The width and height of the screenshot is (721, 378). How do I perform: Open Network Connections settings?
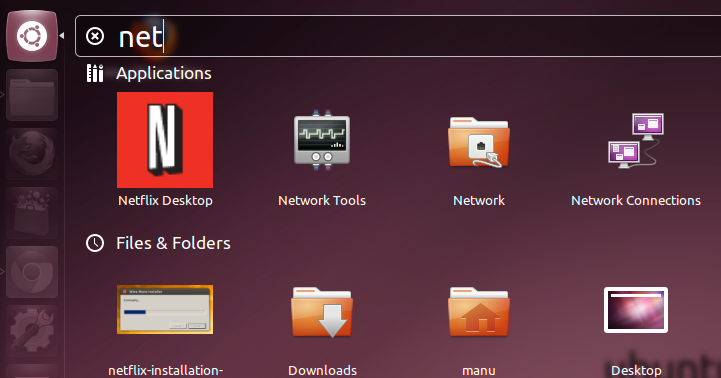tap(636, 140)
